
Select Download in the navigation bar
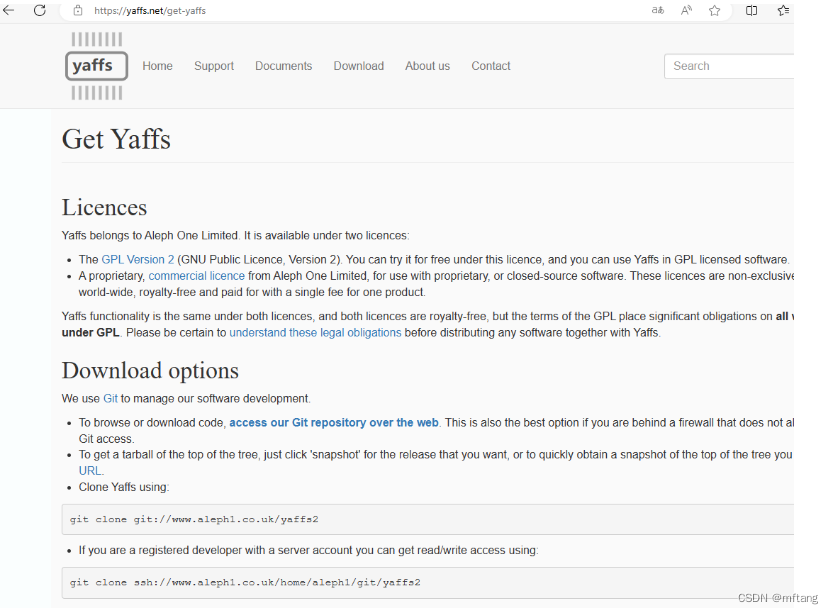pyautogui.click(x=359, y=66)
